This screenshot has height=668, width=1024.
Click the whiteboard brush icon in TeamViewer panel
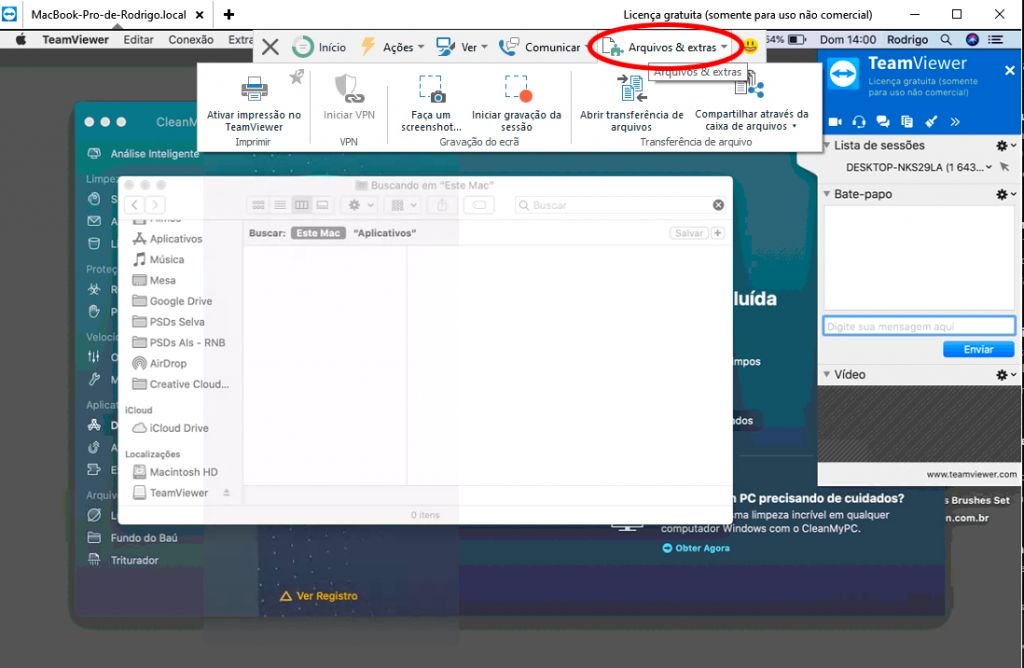931,121
